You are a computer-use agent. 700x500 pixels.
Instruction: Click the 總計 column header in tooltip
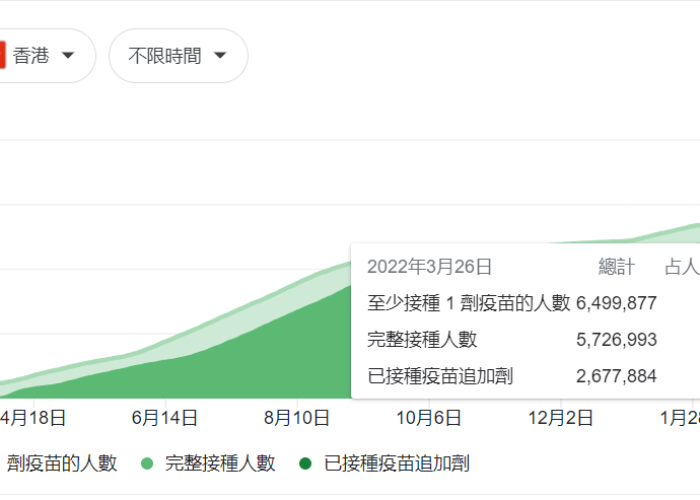617,267
